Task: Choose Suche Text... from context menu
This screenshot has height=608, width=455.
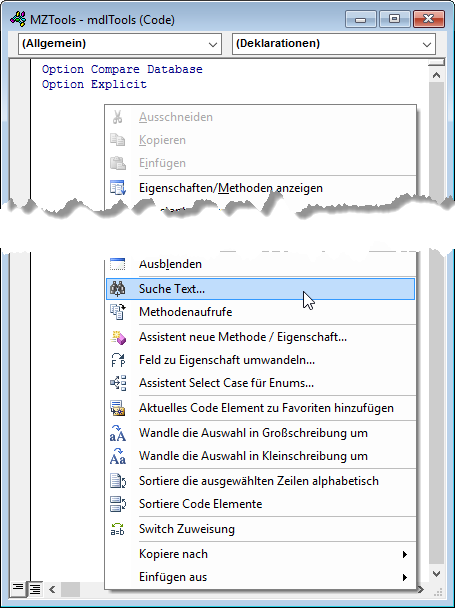Action: click(x=260, y=289)
